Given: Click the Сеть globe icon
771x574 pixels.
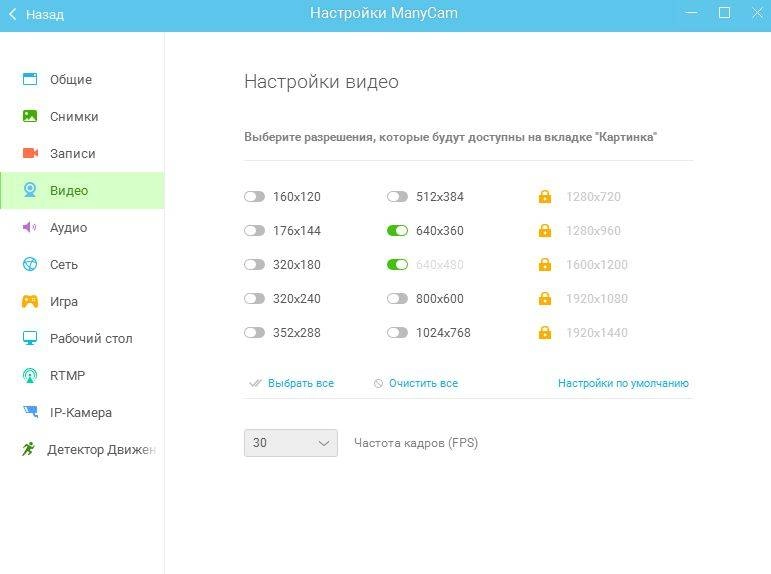Looking at the screenshot, I should (30, 264).
